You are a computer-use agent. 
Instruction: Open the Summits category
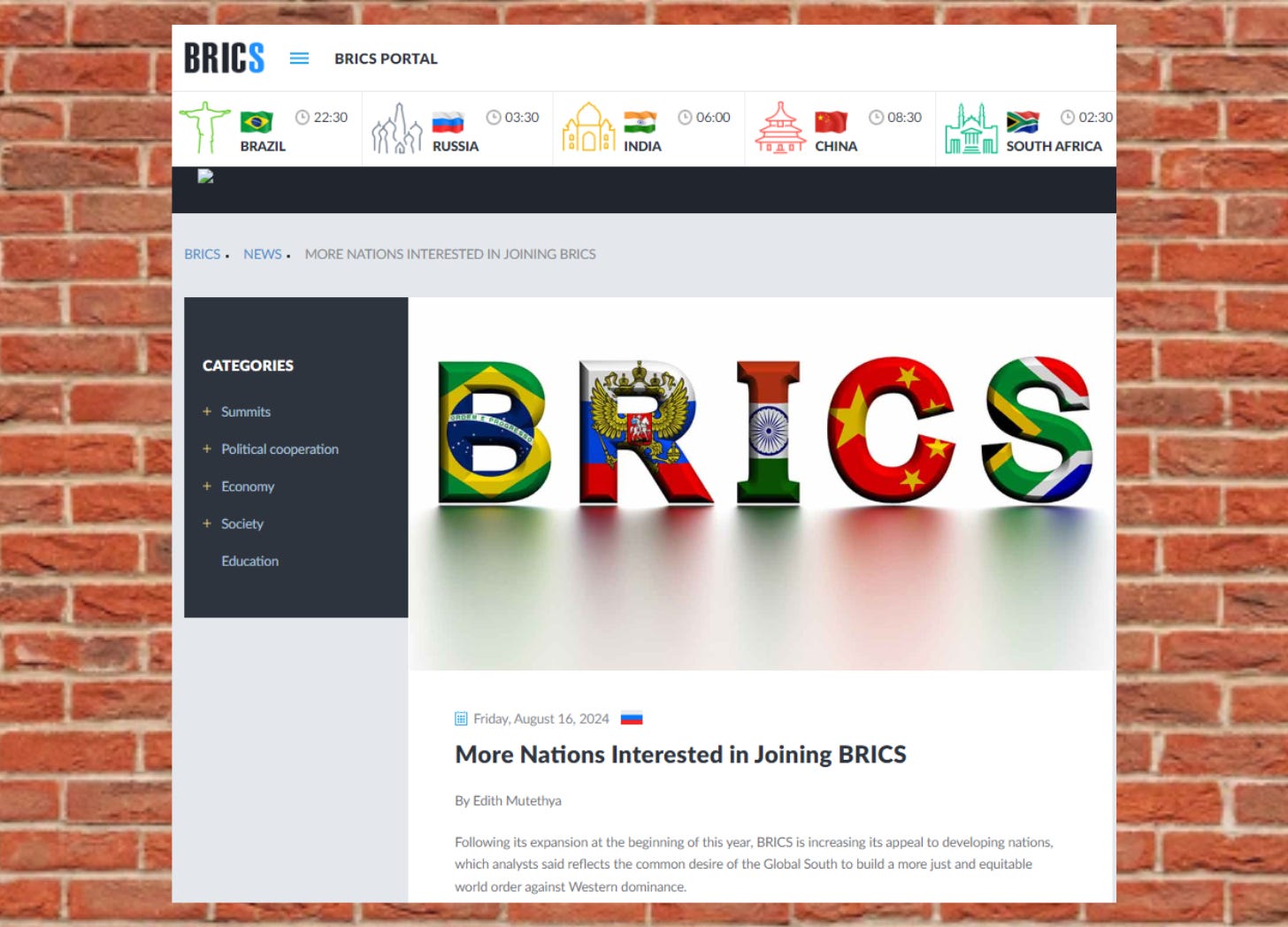246,411
